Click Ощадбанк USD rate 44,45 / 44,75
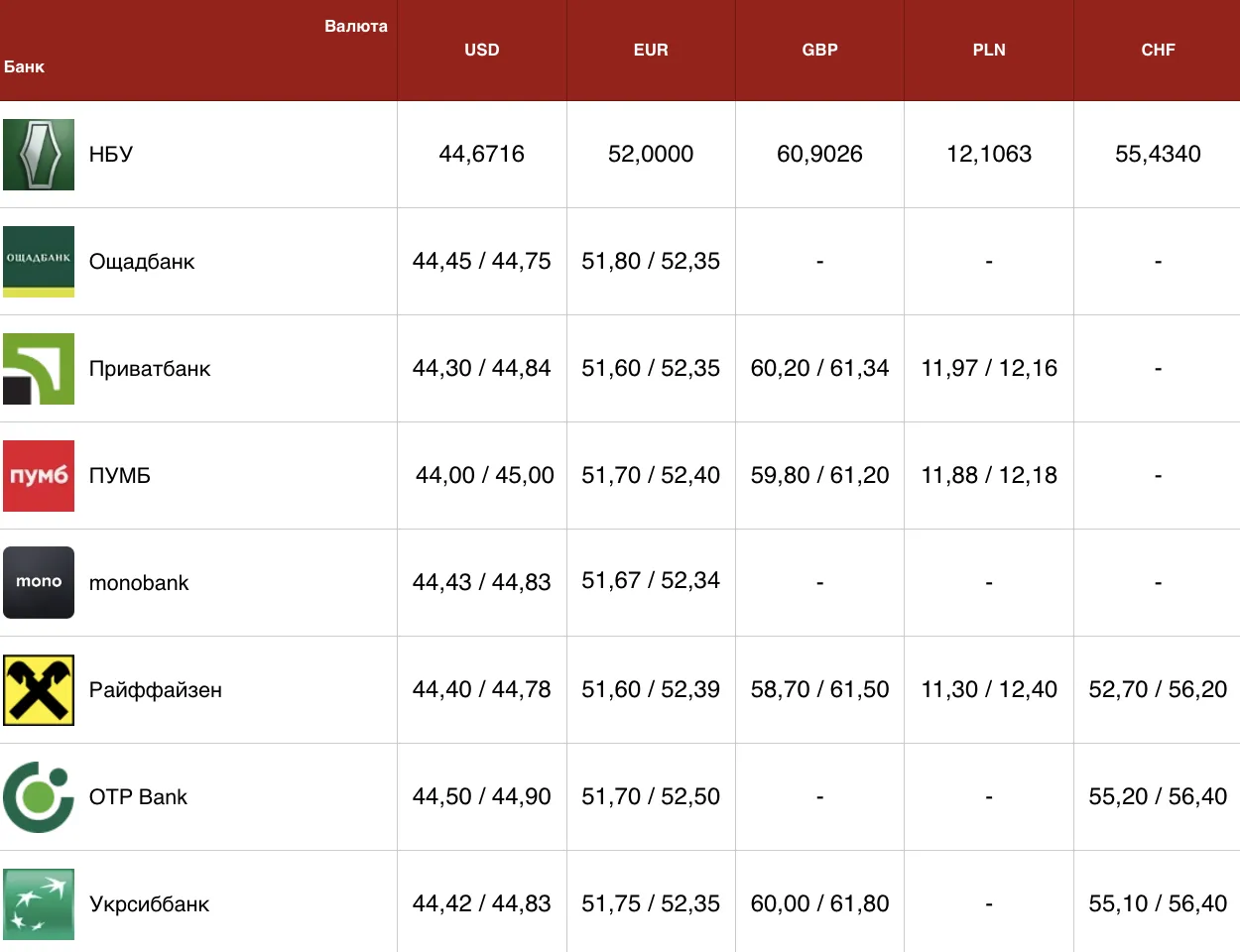The image size is (1240, 952). tap(482, 262)
